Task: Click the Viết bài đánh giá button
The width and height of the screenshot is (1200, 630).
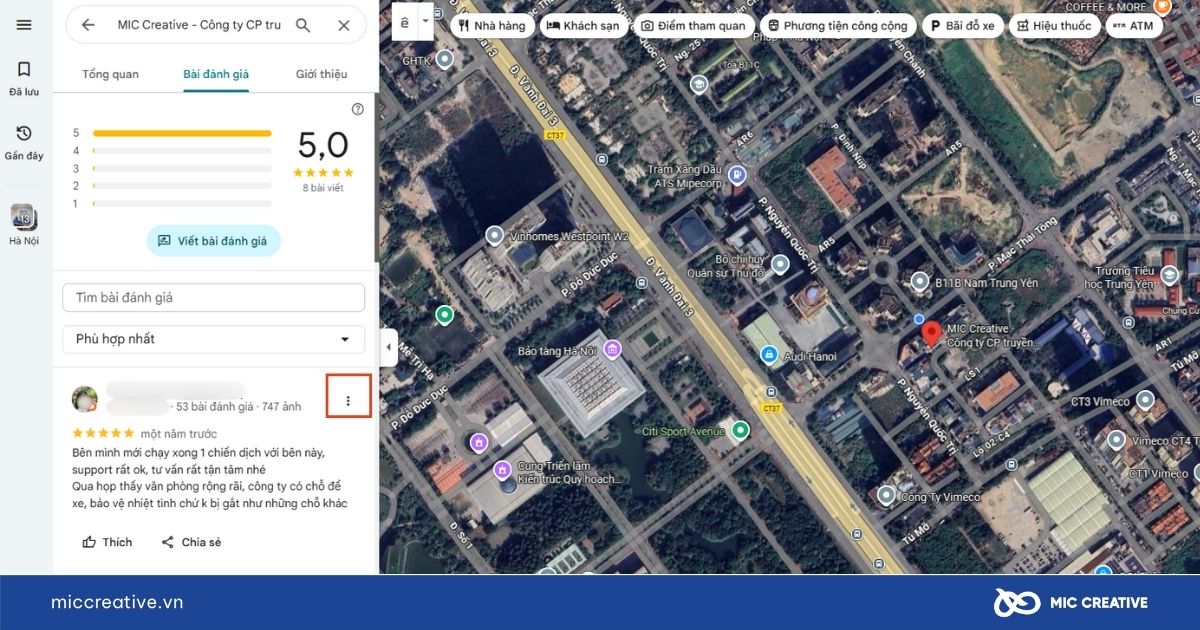Action: 214,241
